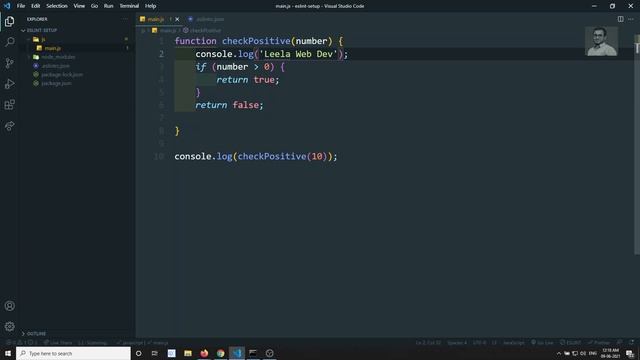Click Prettier status bar item
This screenshot has height=360, width=640.
click(x=599, y=343)
